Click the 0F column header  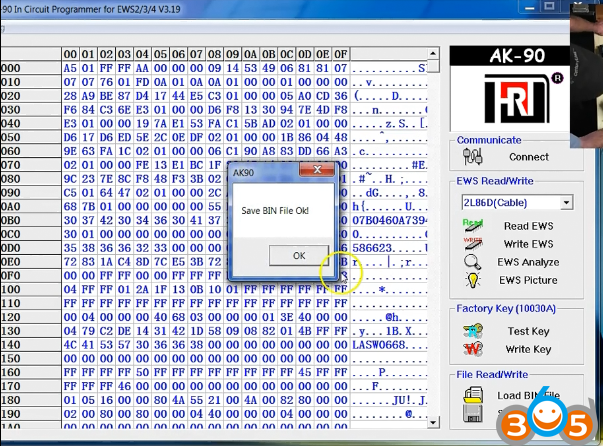click(x=341, y=54)
